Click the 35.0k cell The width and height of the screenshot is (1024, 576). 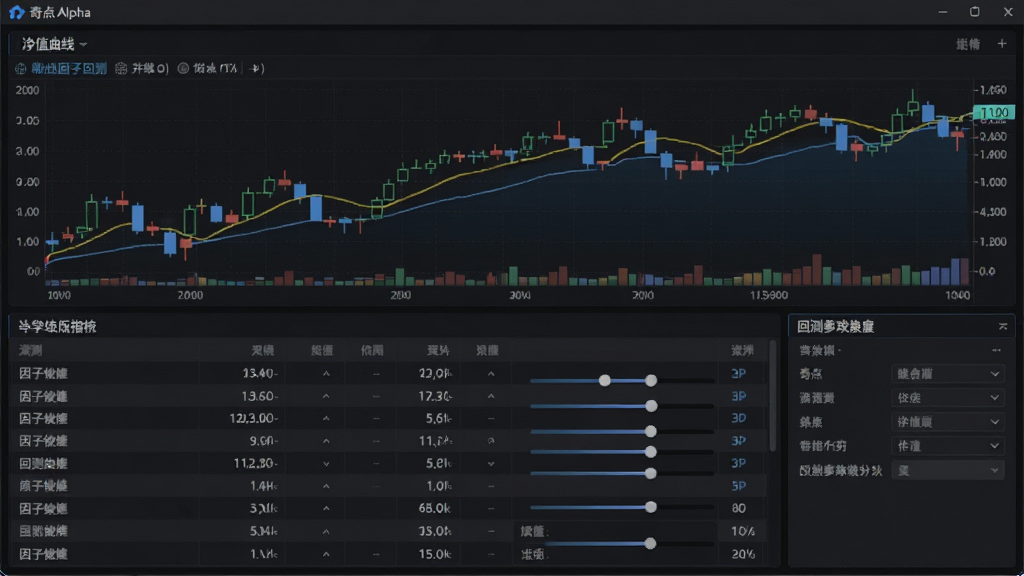[436, 531]
